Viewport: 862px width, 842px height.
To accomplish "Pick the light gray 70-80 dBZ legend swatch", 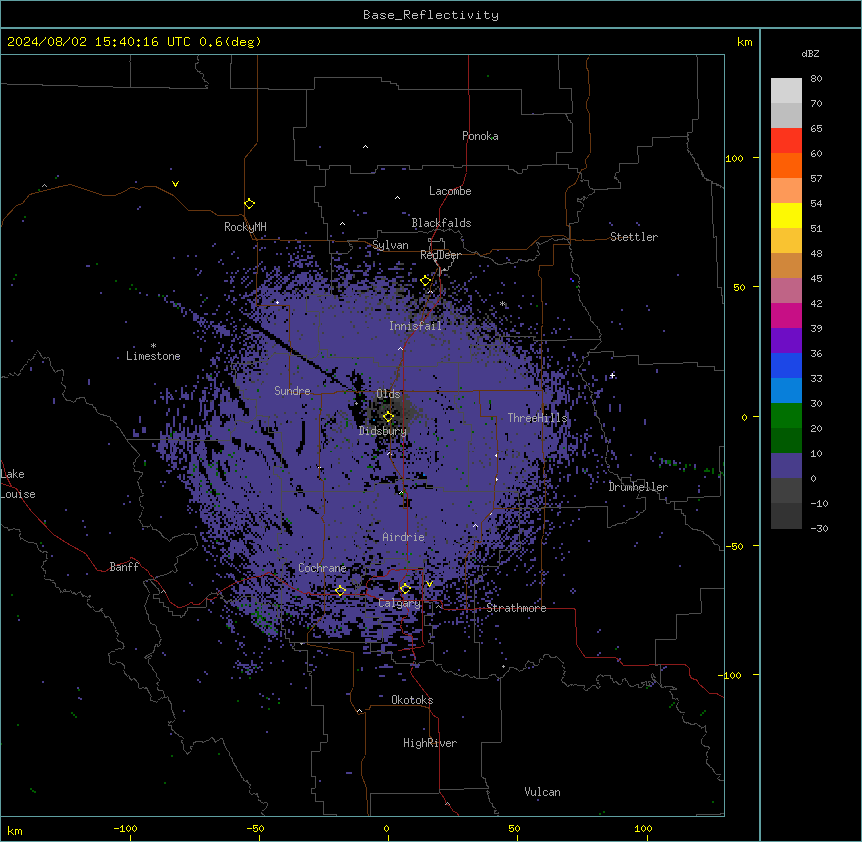I will click(x=786, y=91).
